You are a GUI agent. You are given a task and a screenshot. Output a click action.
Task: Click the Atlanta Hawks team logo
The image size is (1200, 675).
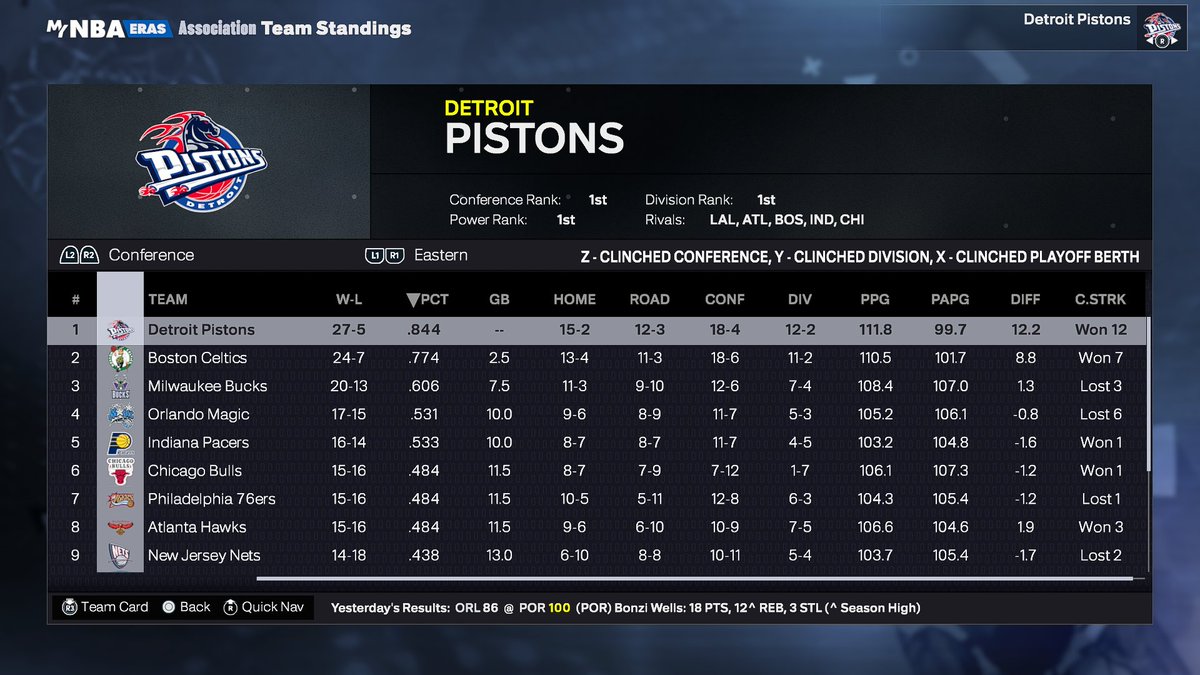pos(119,527)
